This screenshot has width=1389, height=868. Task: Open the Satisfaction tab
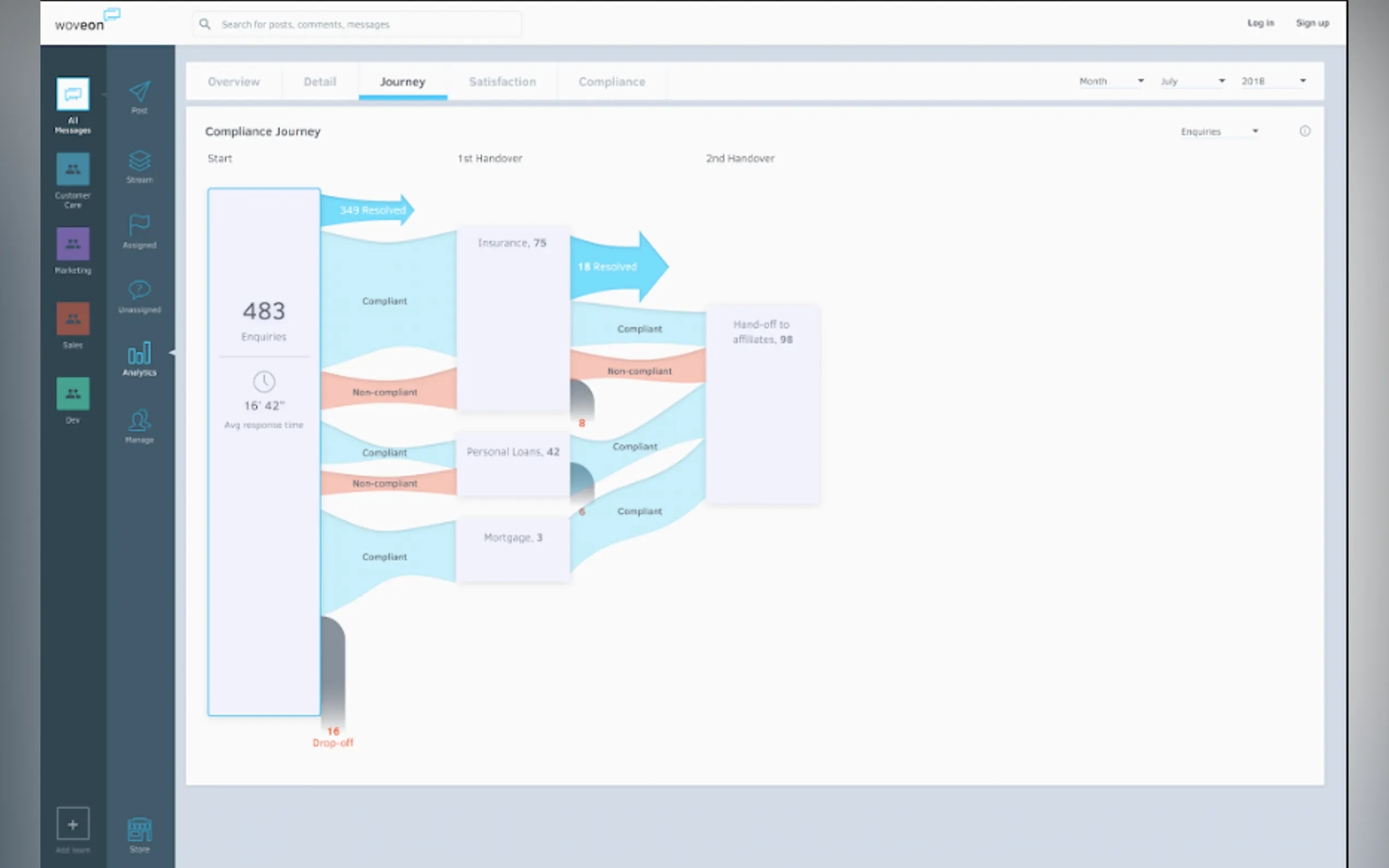(x=502, y=82)
